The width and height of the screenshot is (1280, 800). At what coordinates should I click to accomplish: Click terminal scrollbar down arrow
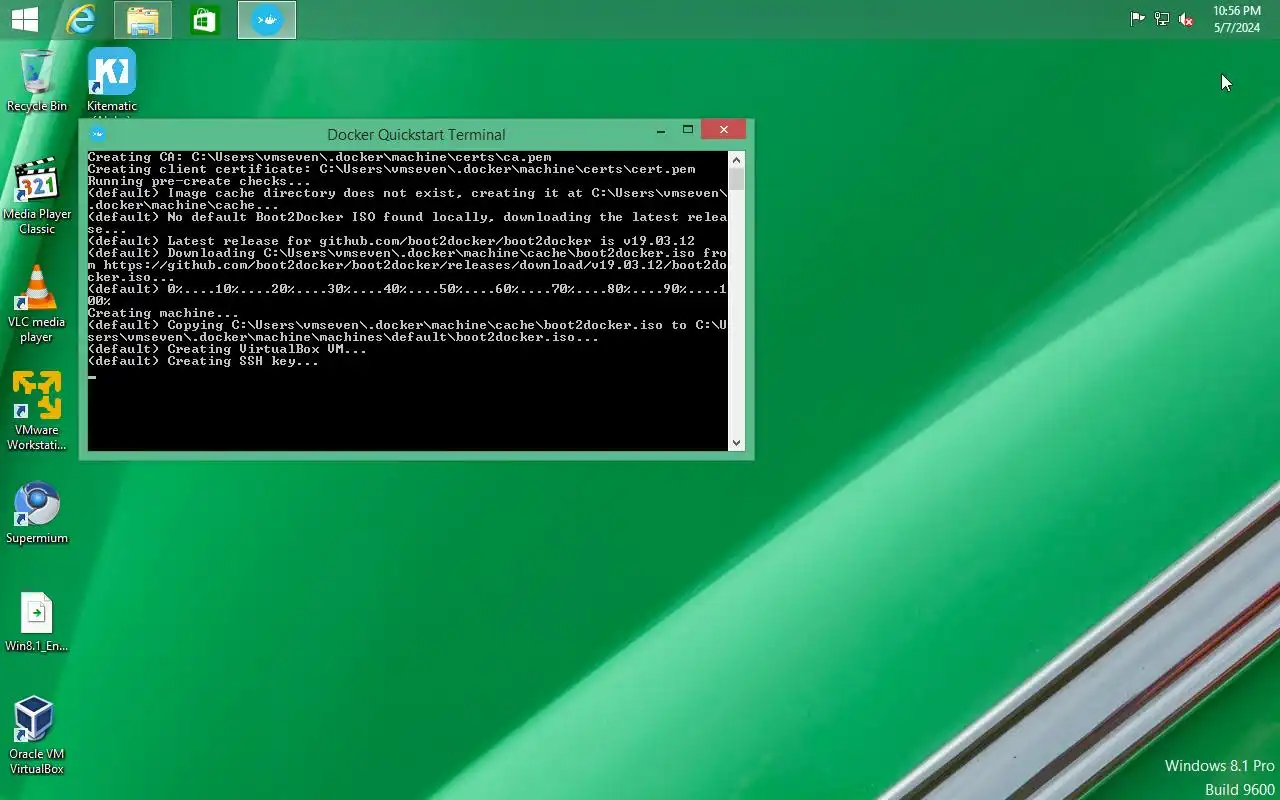click(737, 442)
